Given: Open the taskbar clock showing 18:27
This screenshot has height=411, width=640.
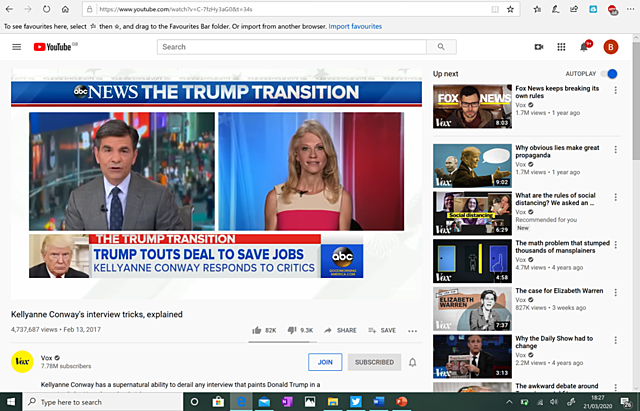Looking at the screenshot, I should (598, 402).
